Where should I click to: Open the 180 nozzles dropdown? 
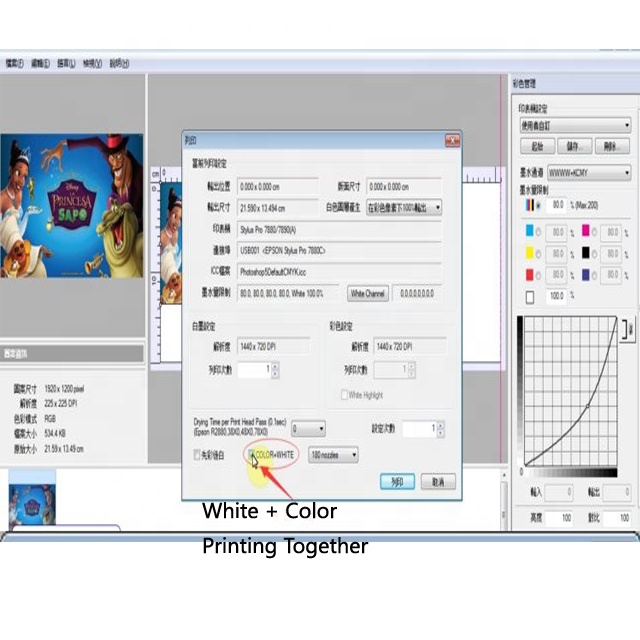(x=333, y=455)
